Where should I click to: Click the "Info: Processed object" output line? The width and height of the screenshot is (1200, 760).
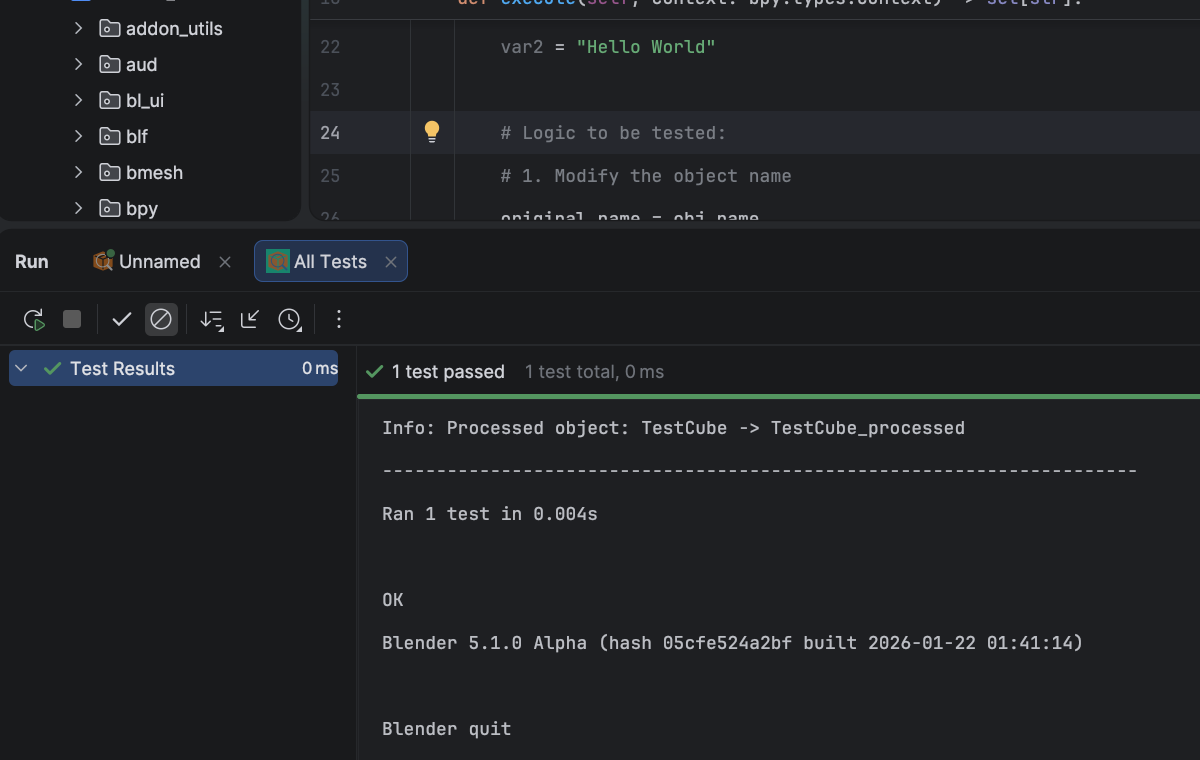tap(673, 428)
